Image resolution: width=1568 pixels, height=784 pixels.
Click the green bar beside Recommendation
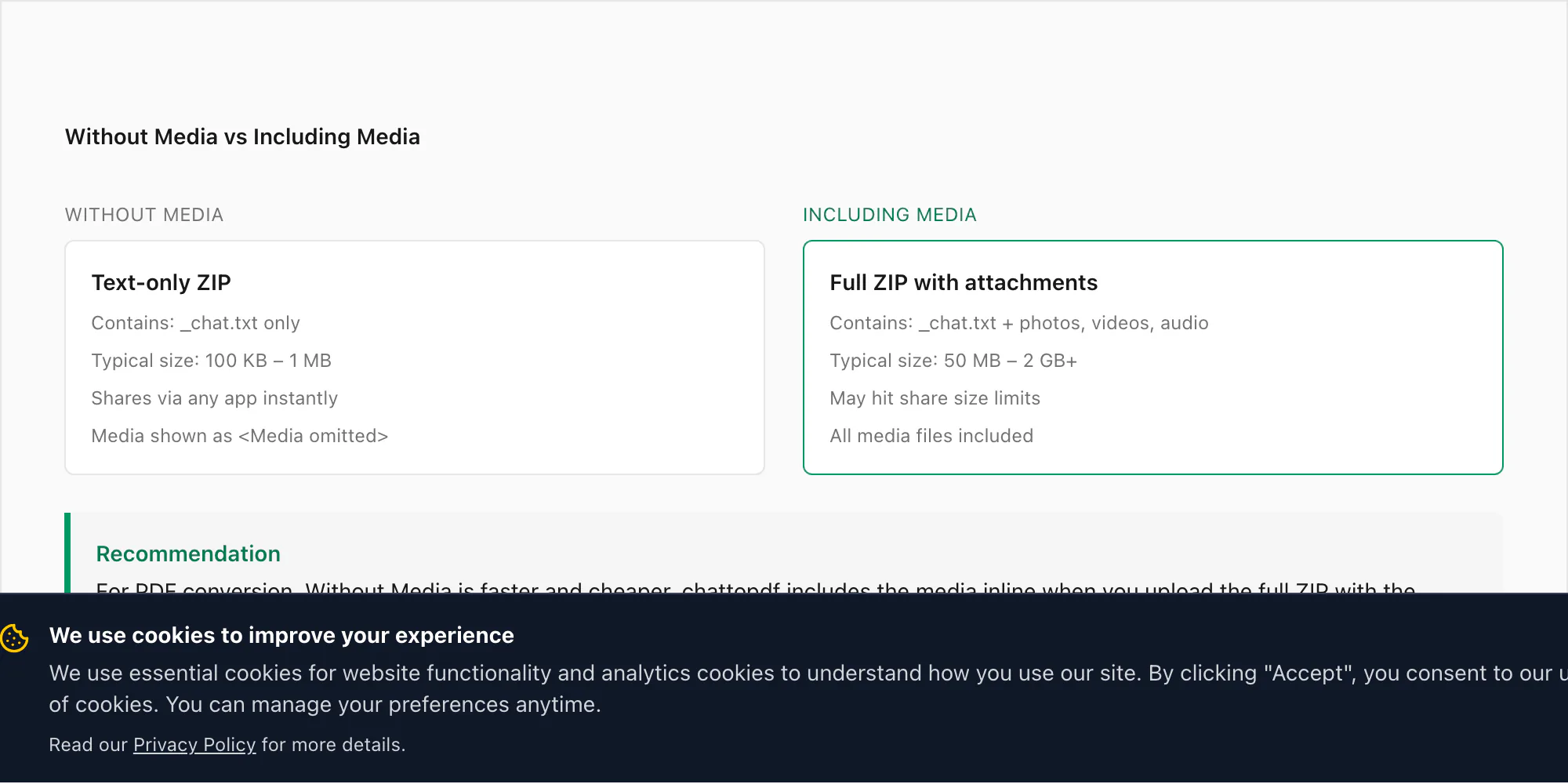point(67,553)
